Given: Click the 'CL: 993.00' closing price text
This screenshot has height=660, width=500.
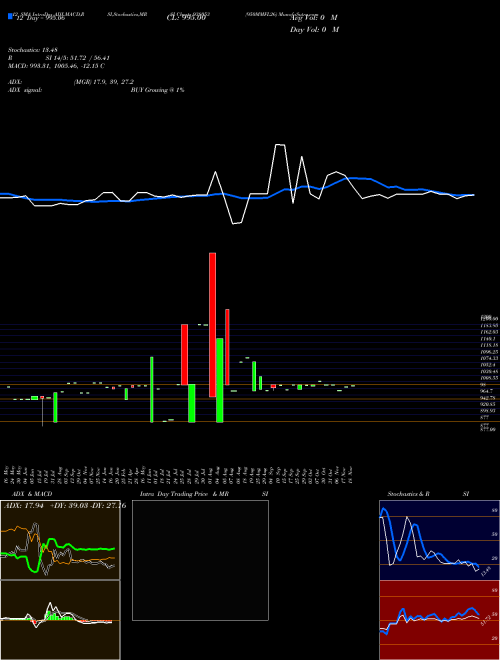Looking at the screenshot, I should point(186,18).
